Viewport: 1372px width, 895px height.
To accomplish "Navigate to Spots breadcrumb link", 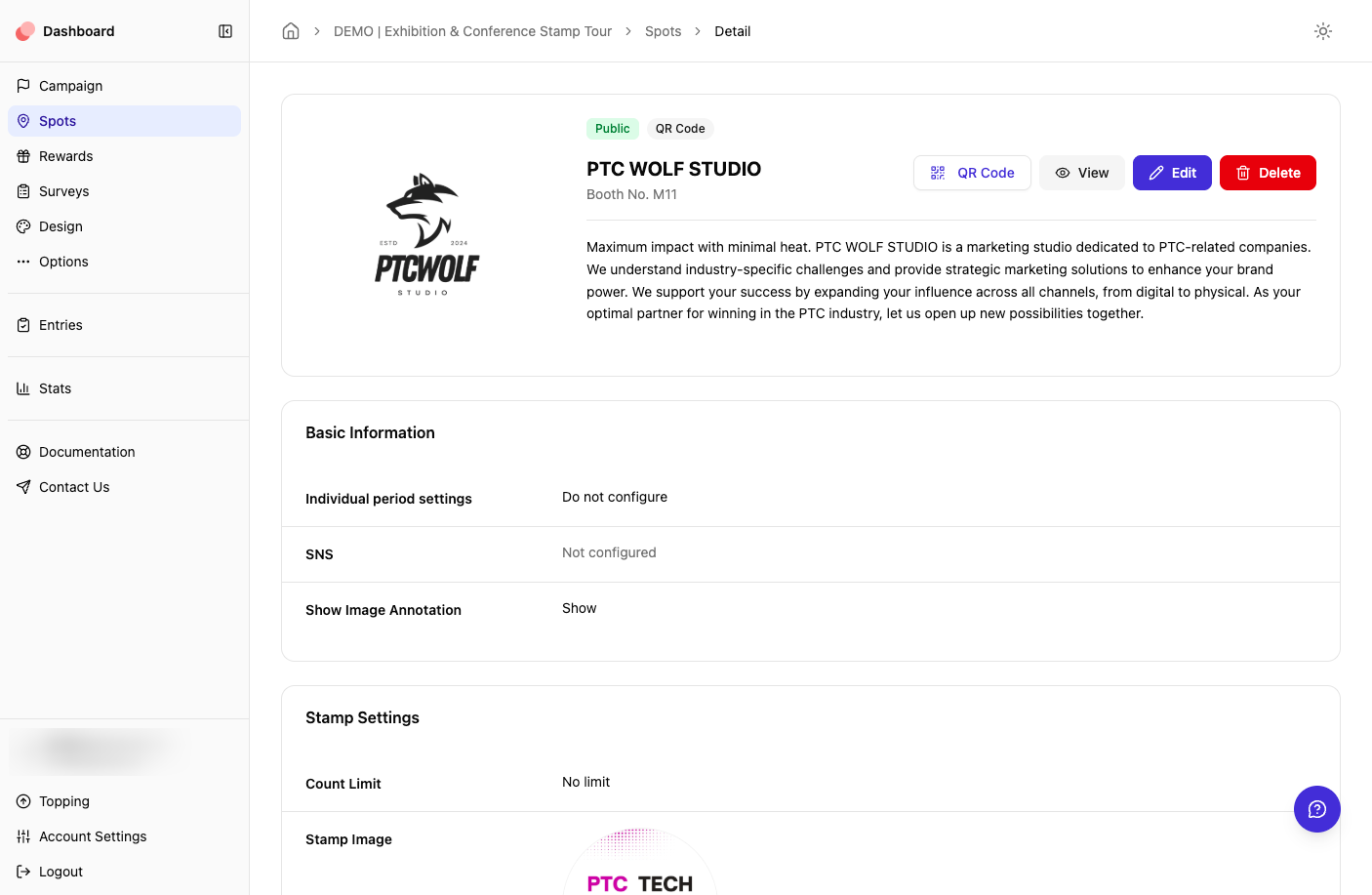I will click(663, 31).
